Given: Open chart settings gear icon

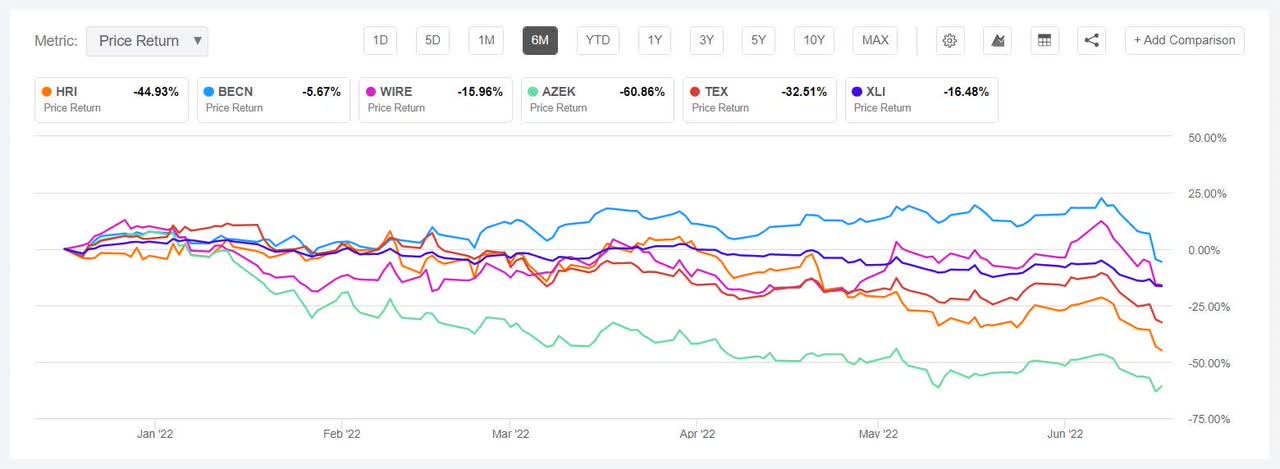Looking at the screenshot, I should (950, 41).
